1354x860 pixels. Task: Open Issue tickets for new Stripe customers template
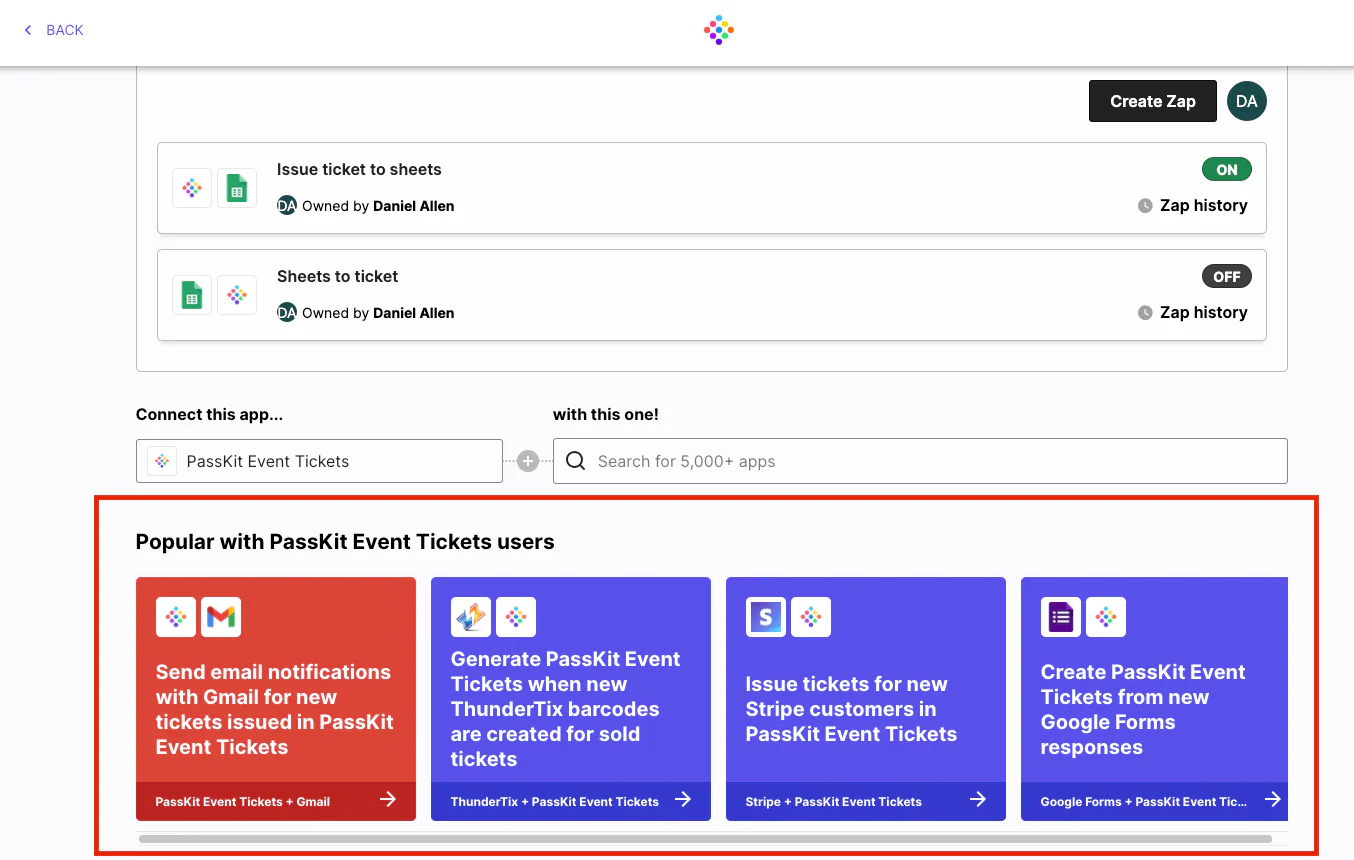pyautogui.click(x=865, y=699)
